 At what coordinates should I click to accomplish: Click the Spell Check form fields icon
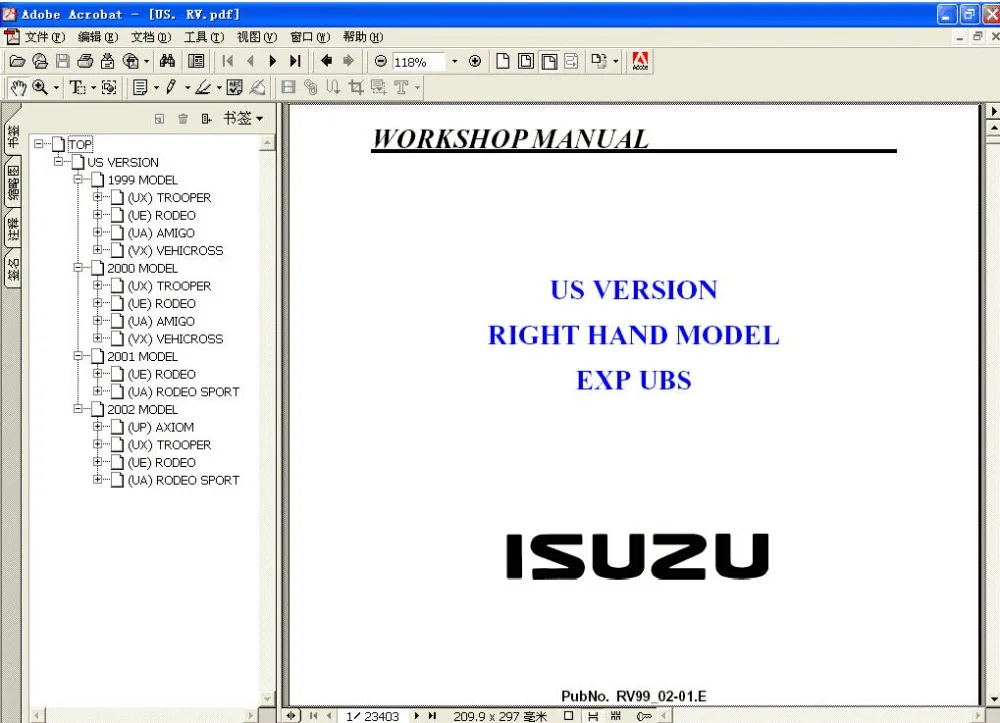(x=235, y=87)
